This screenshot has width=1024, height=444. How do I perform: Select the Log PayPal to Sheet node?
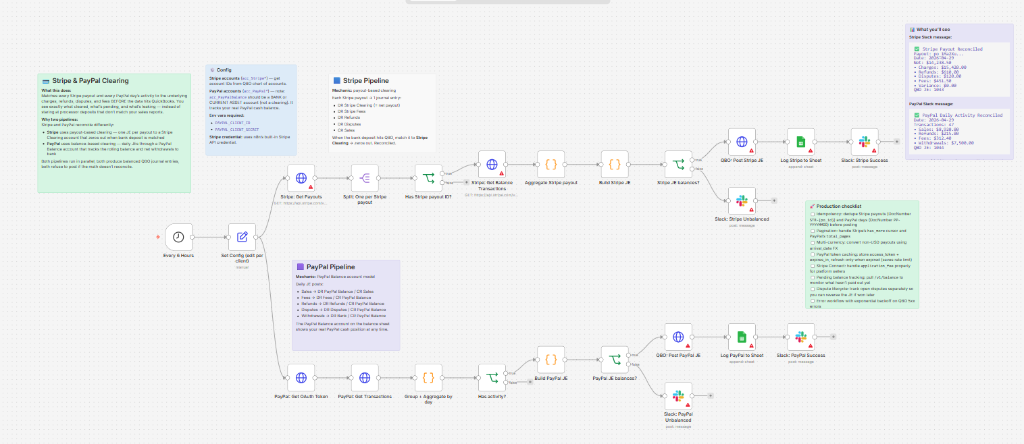pyautogui.click(x=741, y=337)
